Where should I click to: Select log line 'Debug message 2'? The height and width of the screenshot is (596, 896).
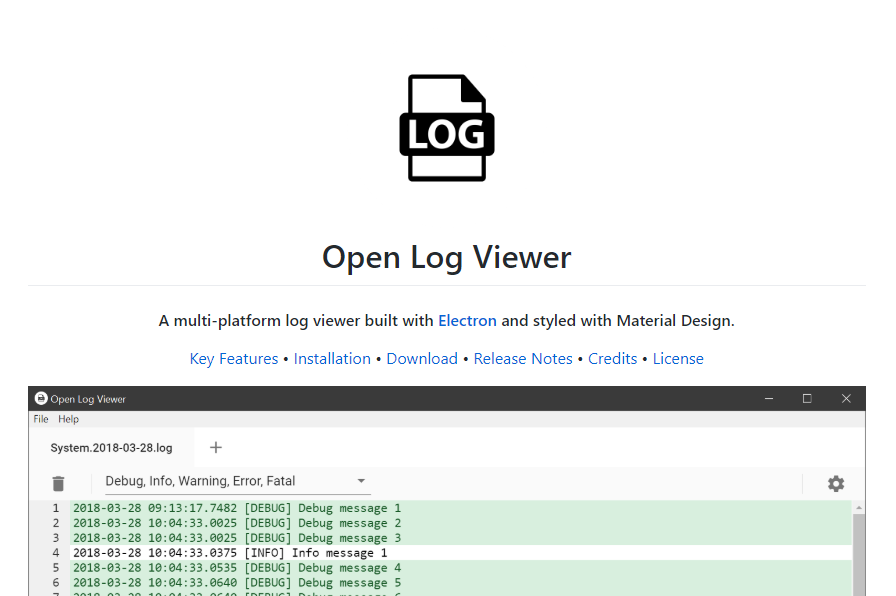tap(461, 523)
